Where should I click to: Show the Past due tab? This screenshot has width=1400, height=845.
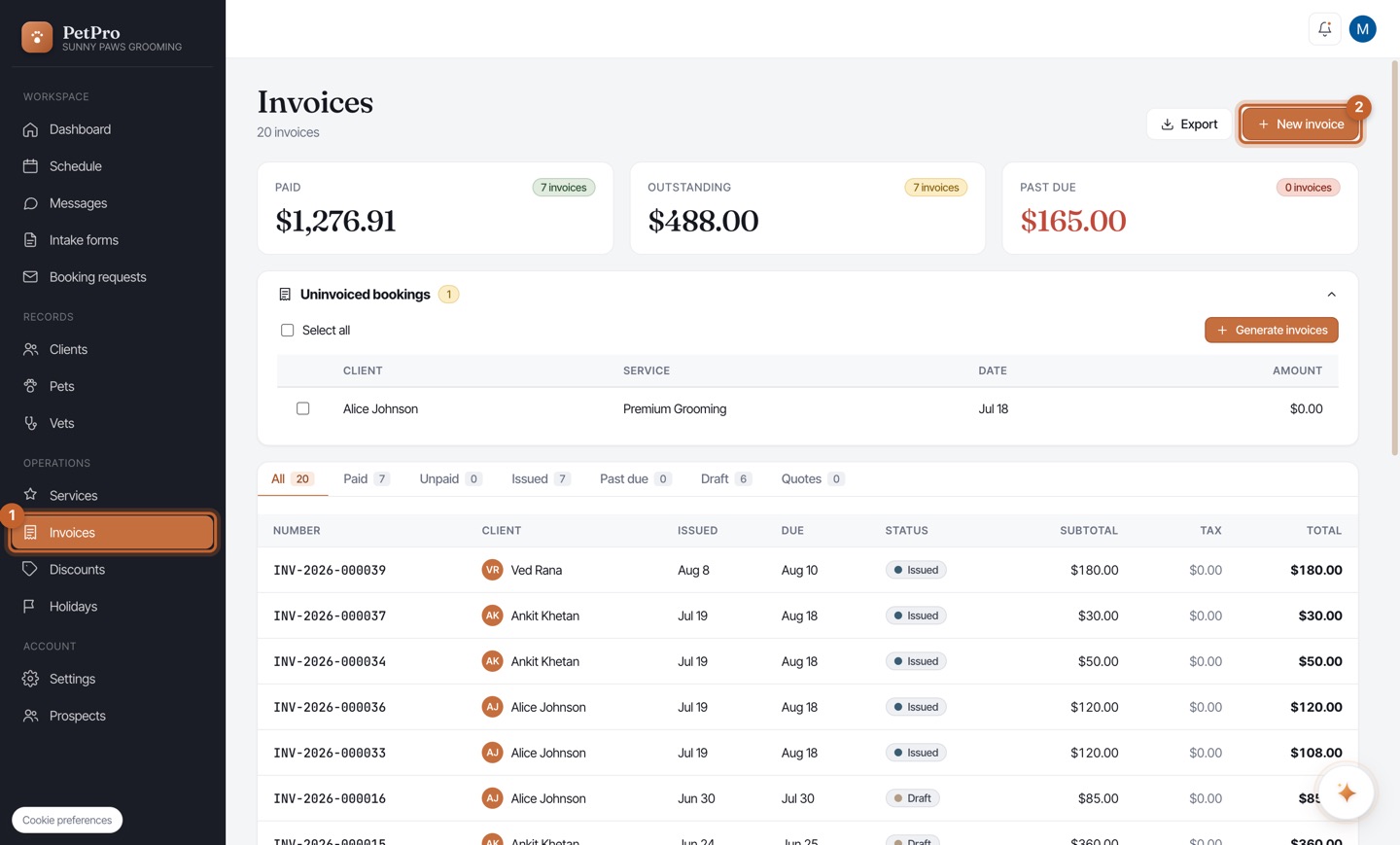[x=635, y=478]
